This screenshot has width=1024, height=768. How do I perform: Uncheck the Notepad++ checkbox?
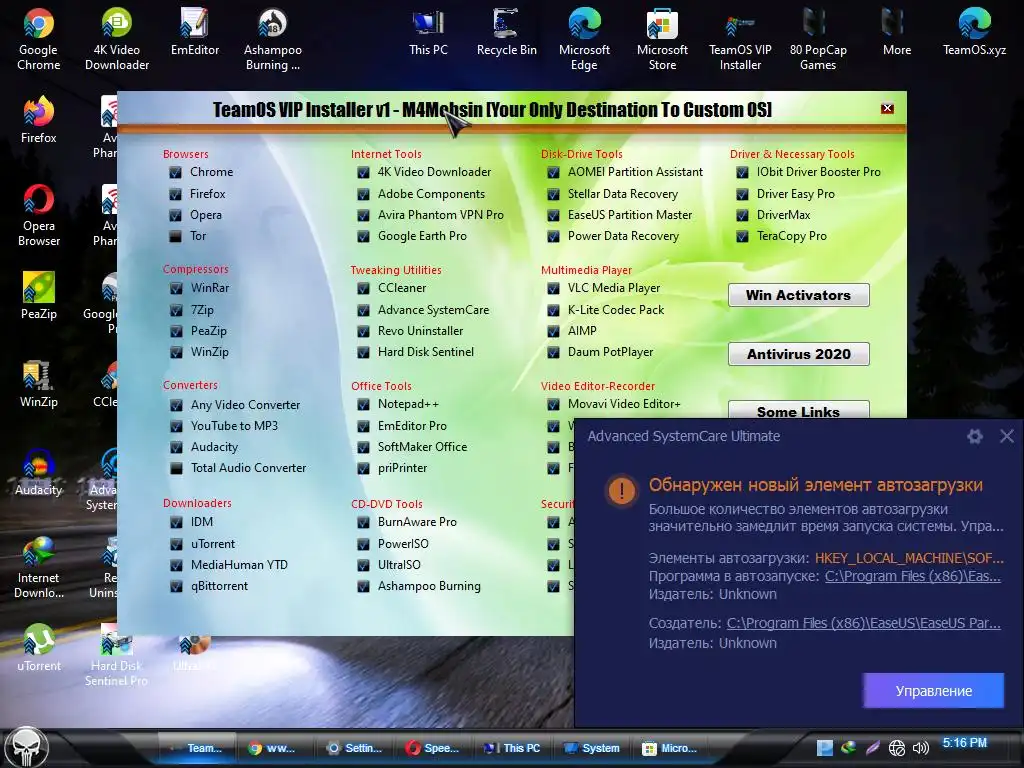(363, 405)
